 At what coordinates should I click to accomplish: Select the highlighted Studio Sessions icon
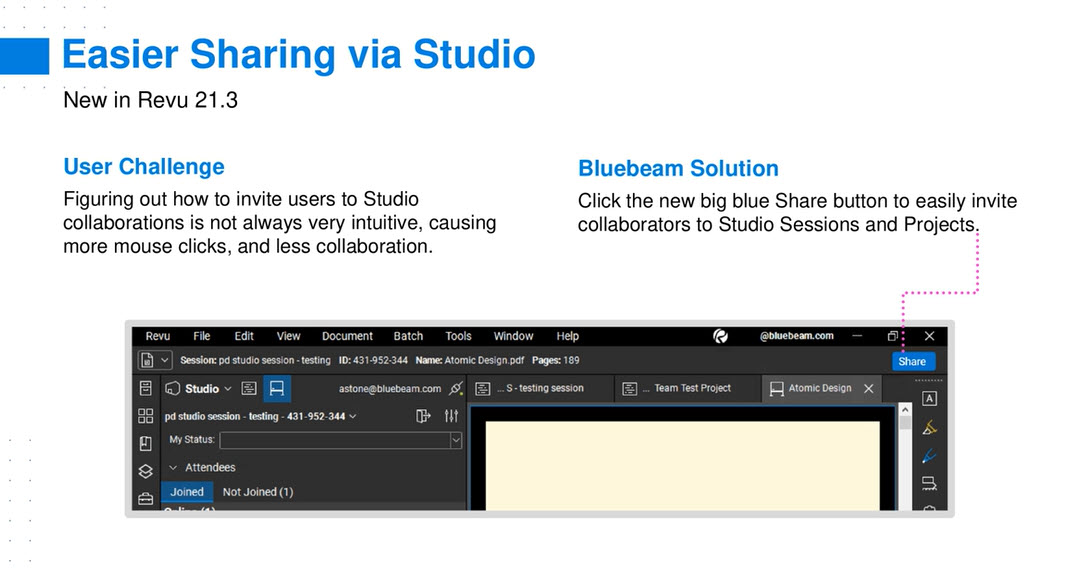277,388
